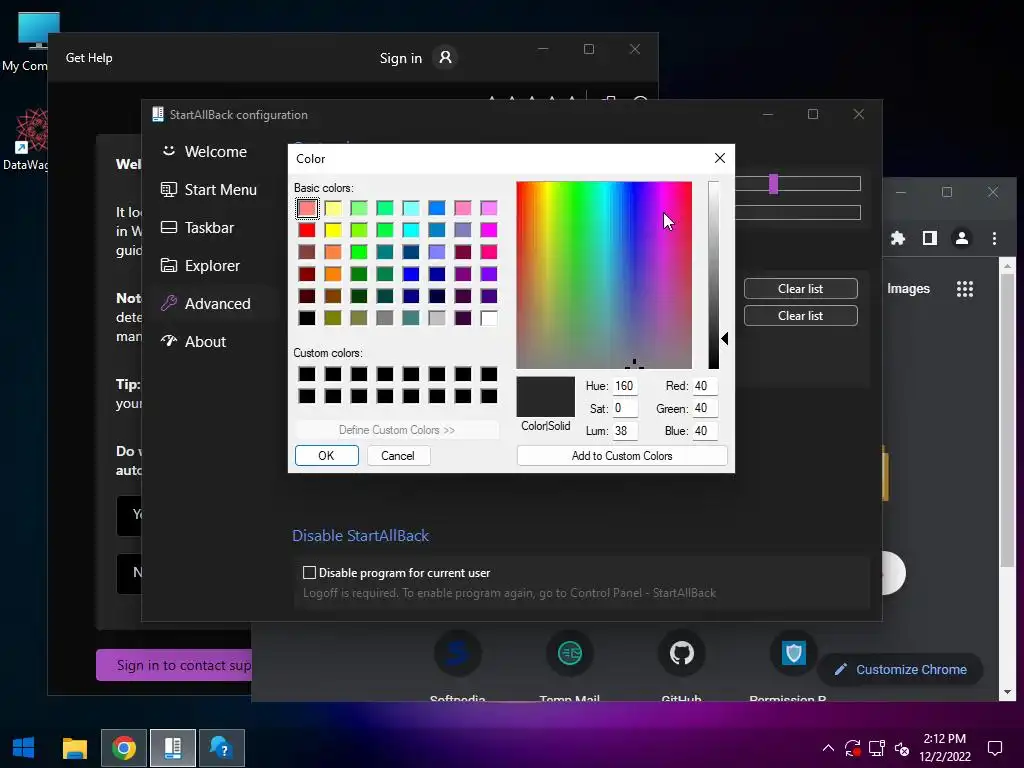Open Google apps grid icon
The height and width of the screenshot is (768, 1024).
click(x=965, y=289)
